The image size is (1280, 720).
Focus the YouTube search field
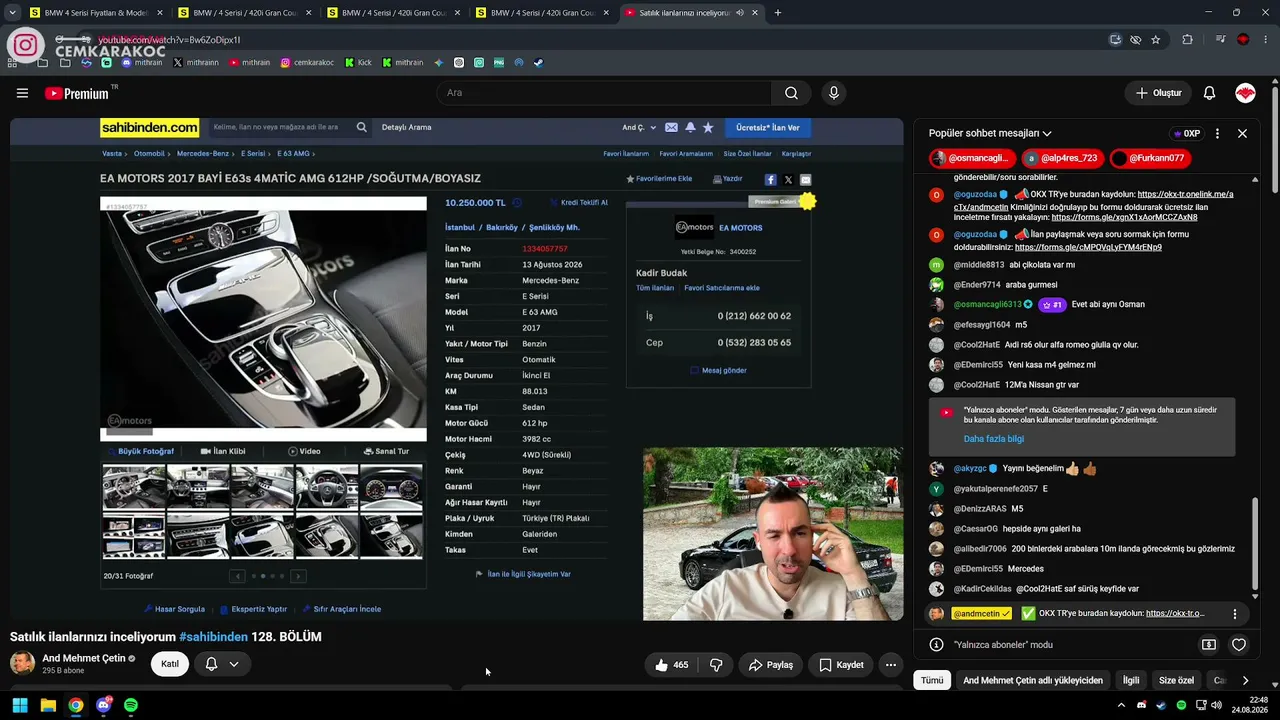[604, 93]
